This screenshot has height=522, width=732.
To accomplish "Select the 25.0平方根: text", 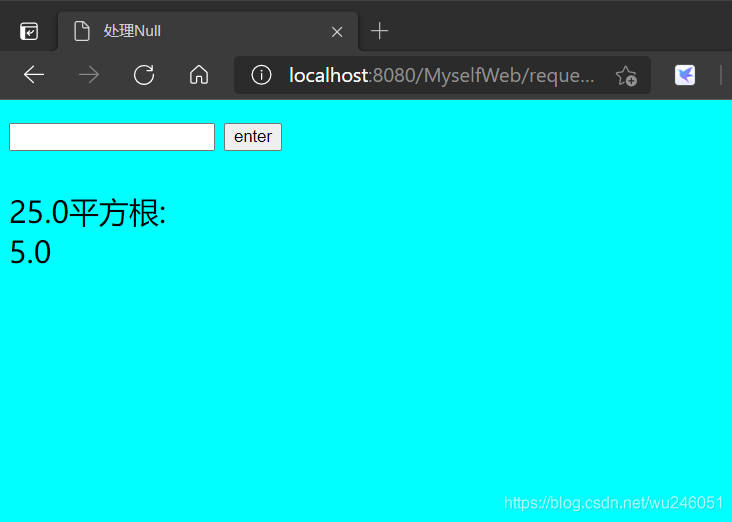I will [88, 213].
